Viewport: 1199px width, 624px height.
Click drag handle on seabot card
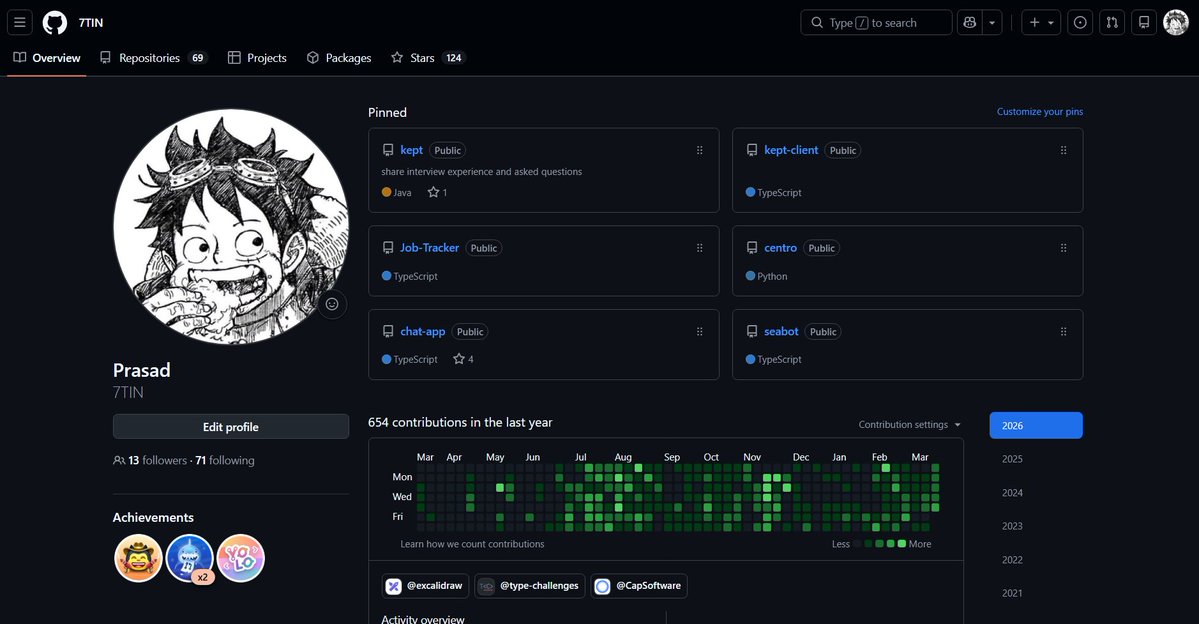[1064, 332]
